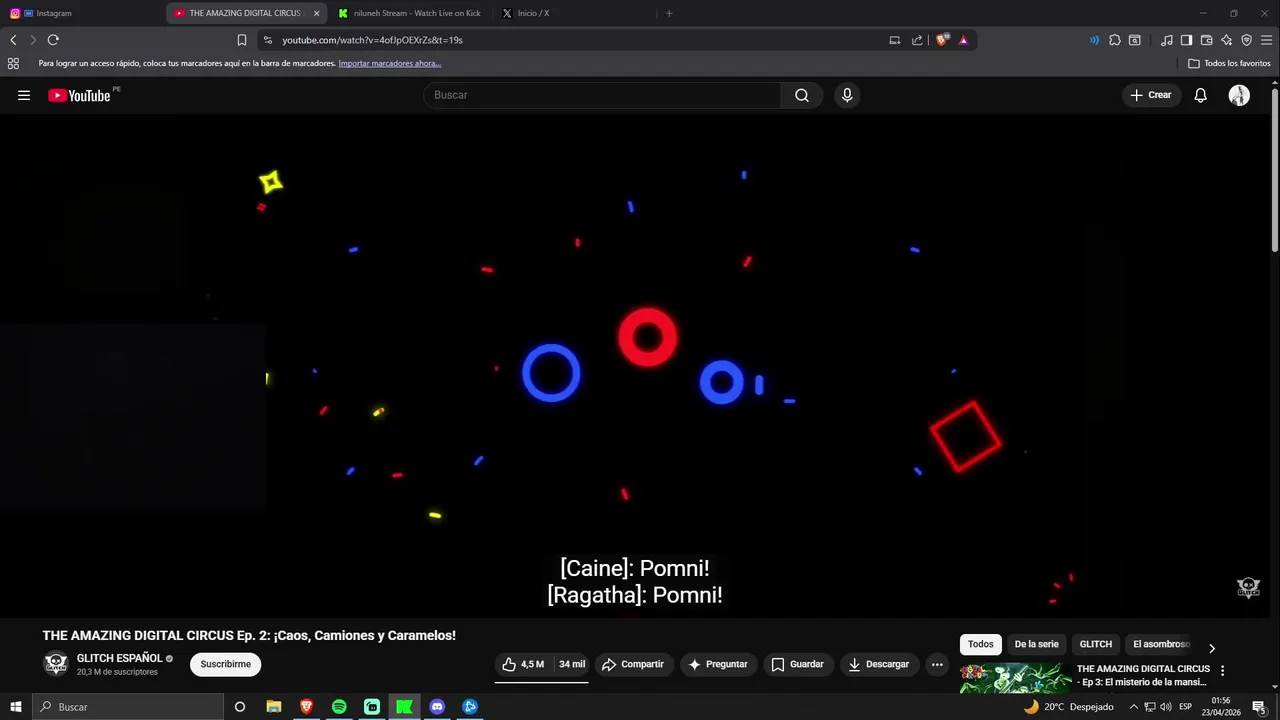Open the extensions puzzle icon

click(1115, 40)
